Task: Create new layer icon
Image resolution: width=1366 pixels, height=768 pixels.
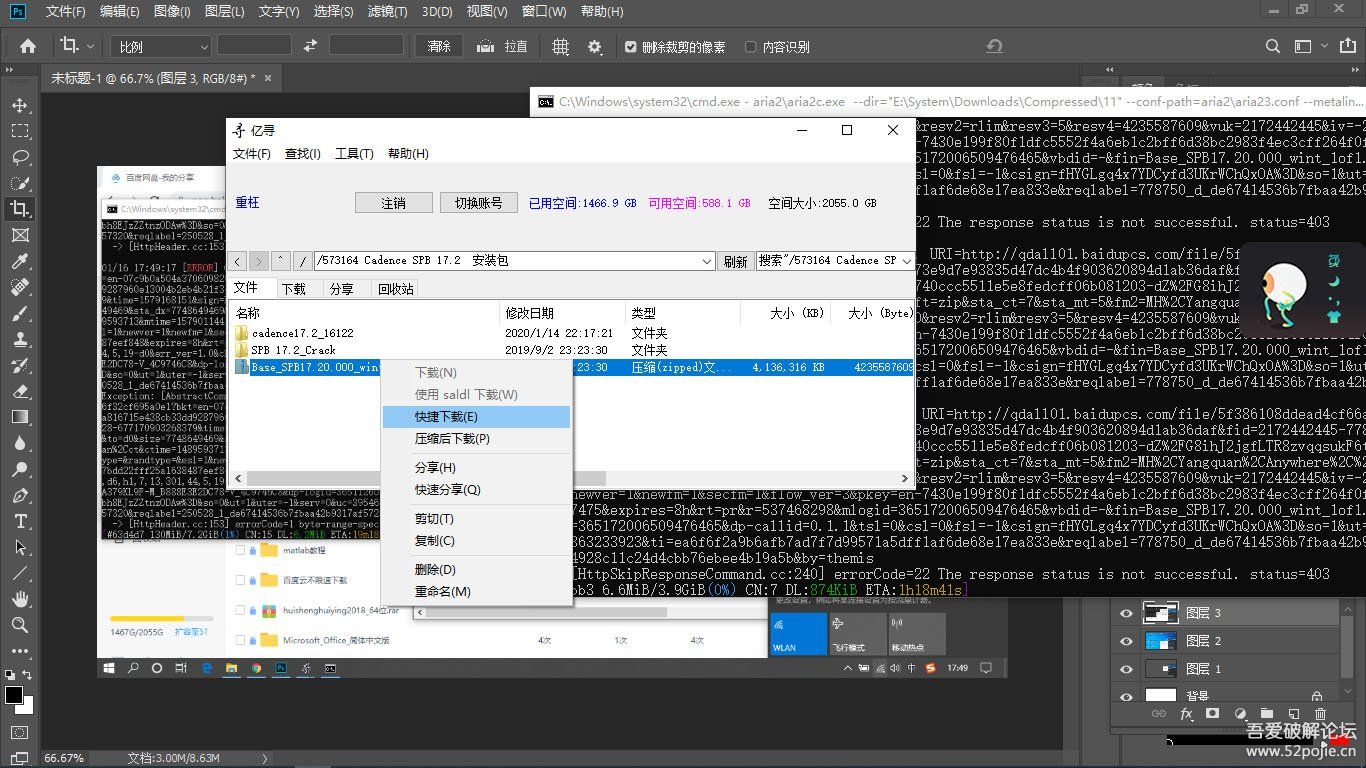Action: tap(1293, 714)
